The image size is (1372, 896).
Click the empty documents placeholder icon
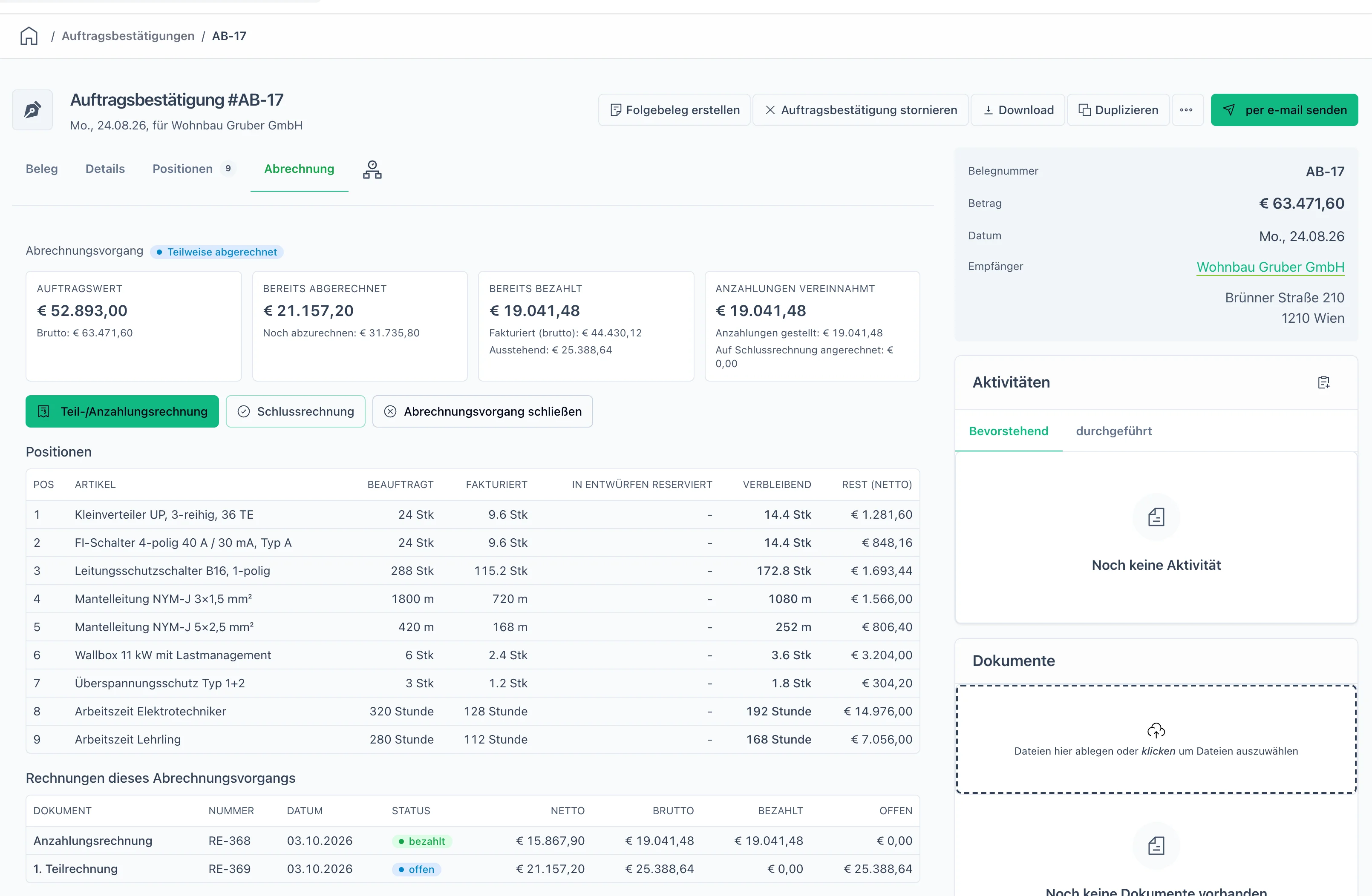coord(1156,846)
